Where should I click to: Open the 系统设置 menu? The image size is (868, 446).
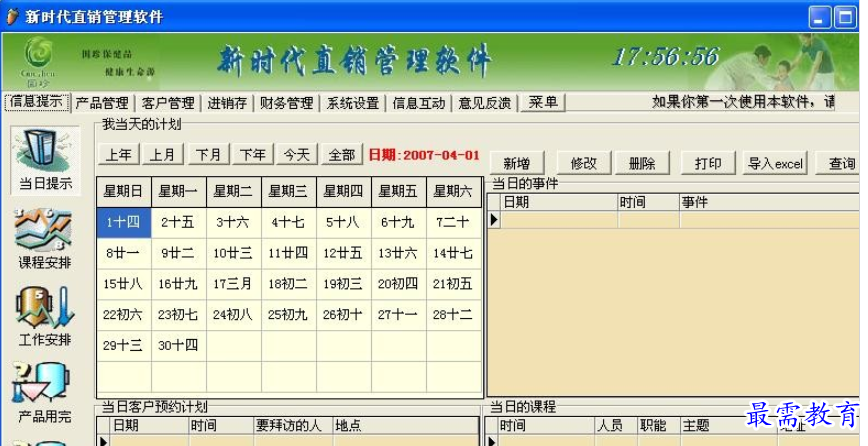(353, 103)
